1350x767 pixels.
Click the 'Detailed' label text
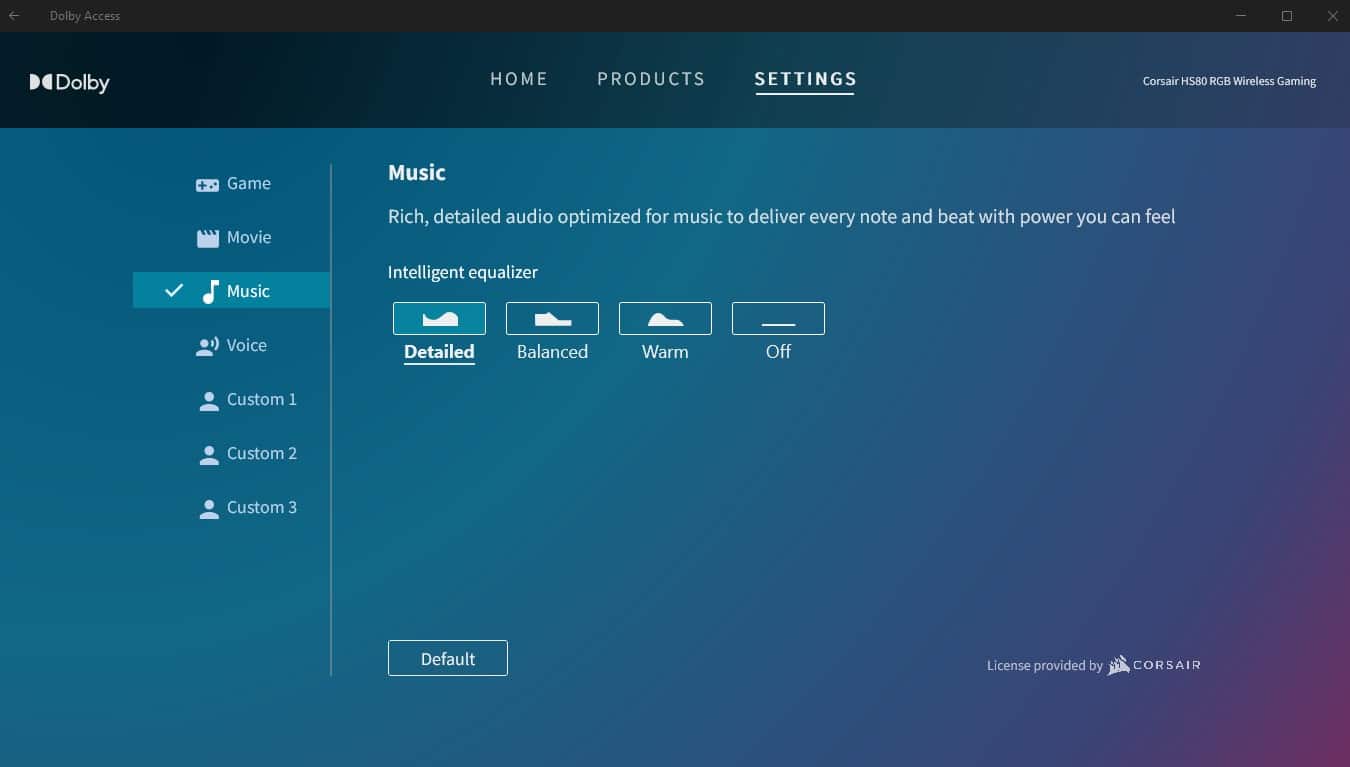coord(439,352)
